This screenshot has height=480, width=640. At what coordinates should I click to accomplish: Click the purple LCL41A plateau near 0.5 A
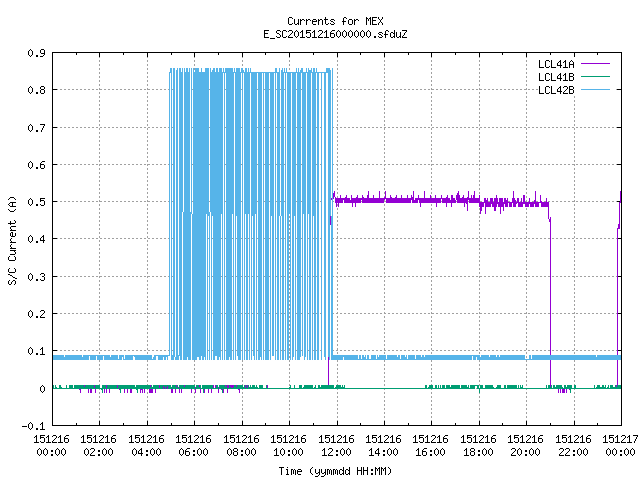[x=441, y=200]
